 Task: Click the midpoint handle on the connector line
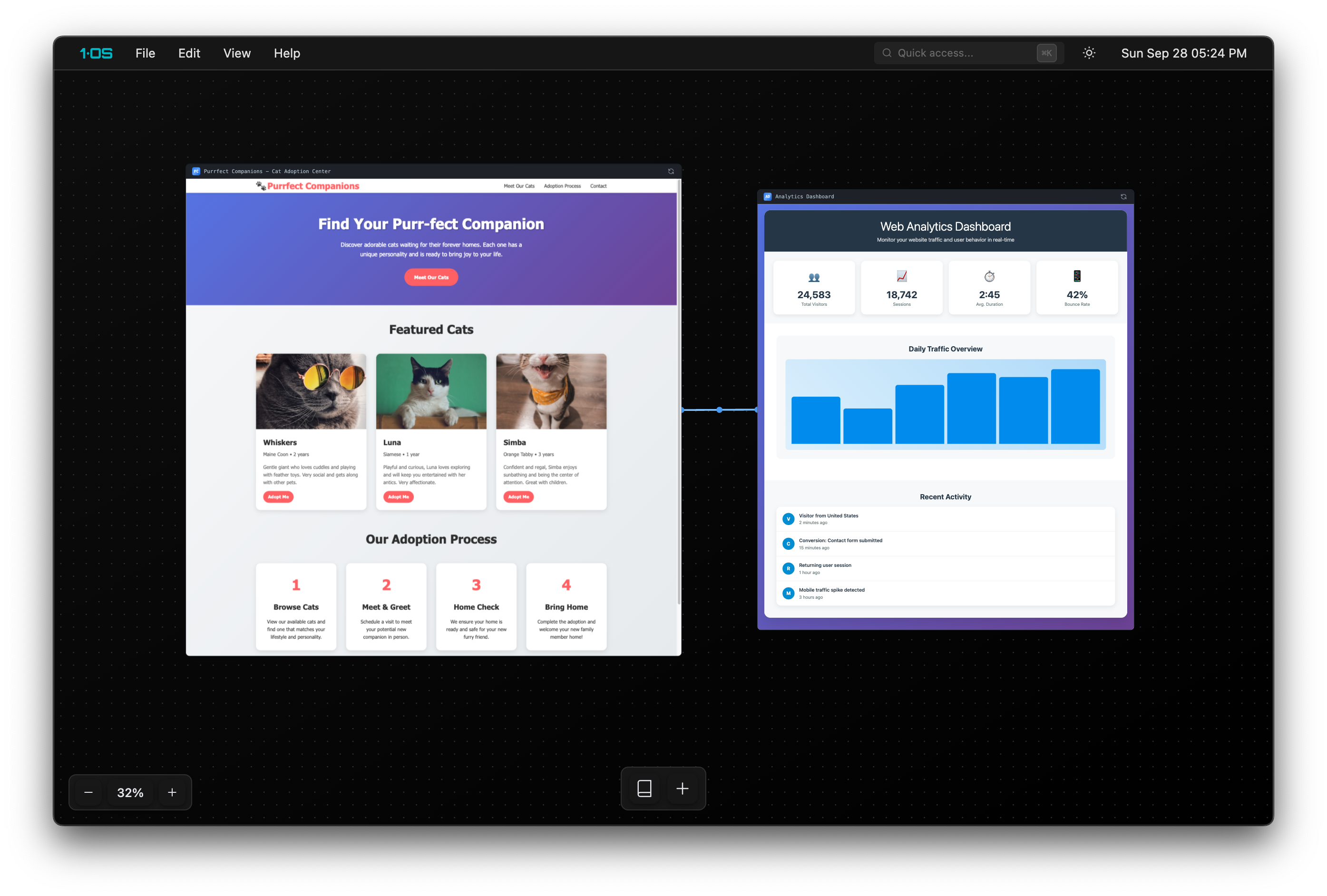720,409
